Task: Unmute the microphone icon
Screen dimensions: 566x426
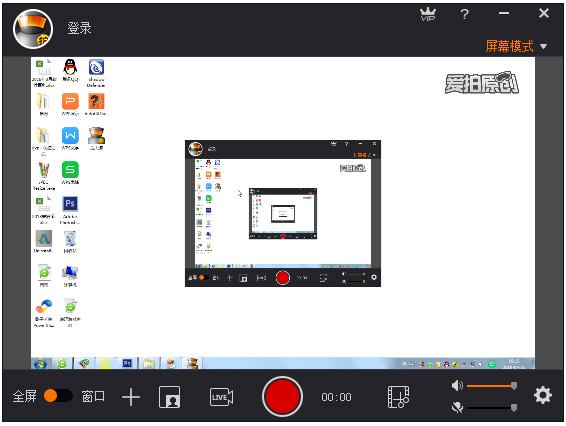Action: 457,408
